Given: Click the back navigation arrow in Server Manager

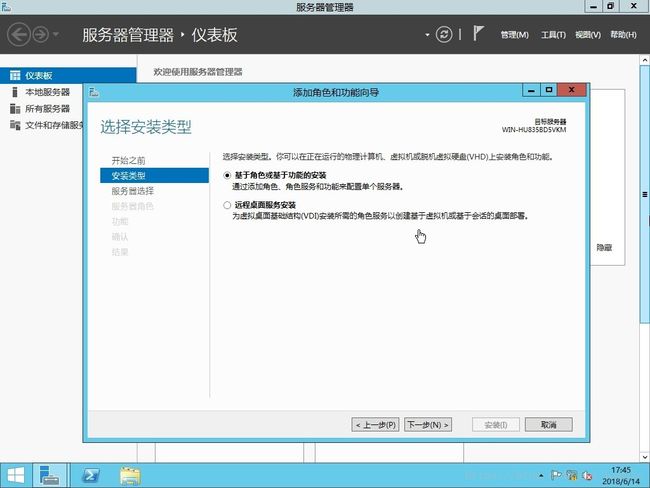Looking at the screenshot, I should [x=18, y=34].
